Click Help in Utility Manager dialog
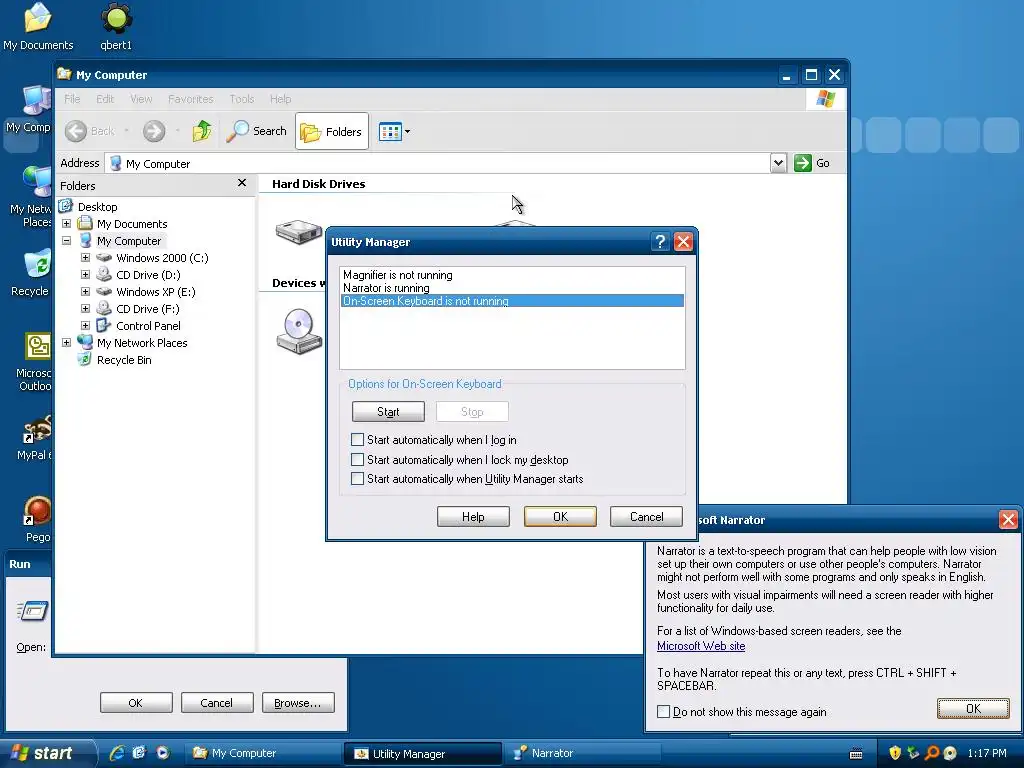1024x768 pixels. pyautogui.click(x=473, y=517)
